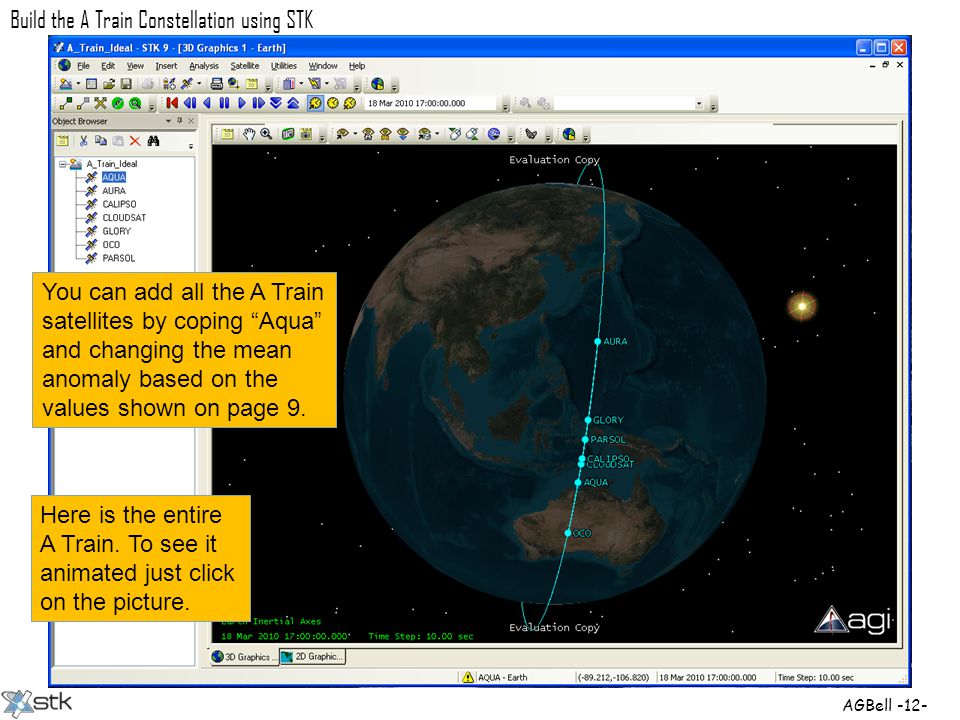Click the 3D toolbar globe with lock icon

click(x=568, y=134)
